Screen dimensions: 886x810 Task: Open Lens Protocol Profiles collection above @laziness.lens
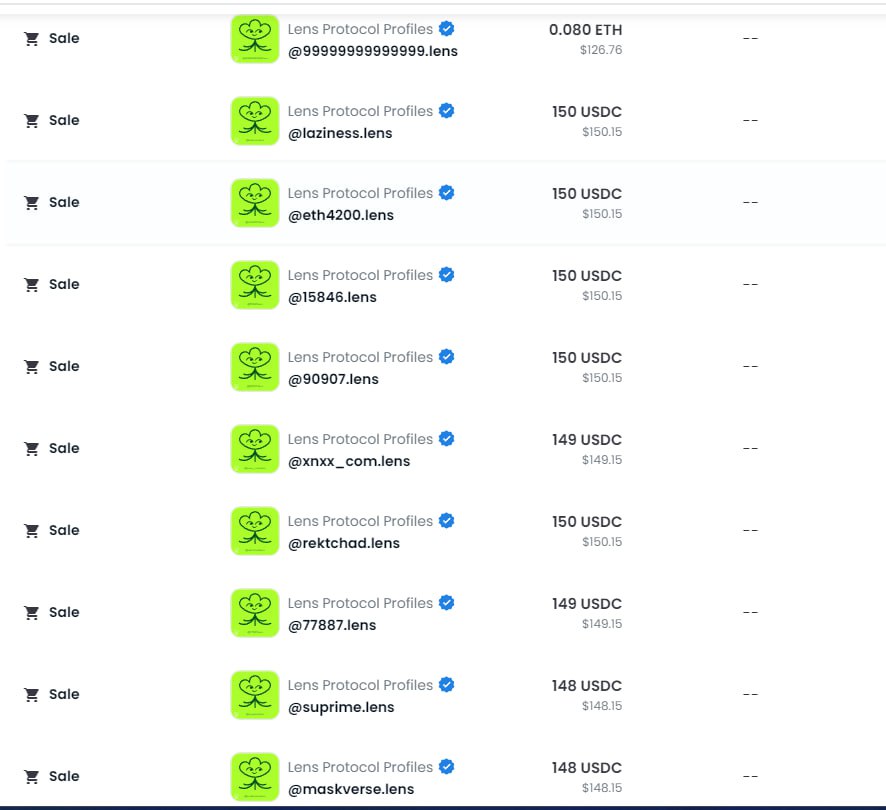[x=361, y=111]
